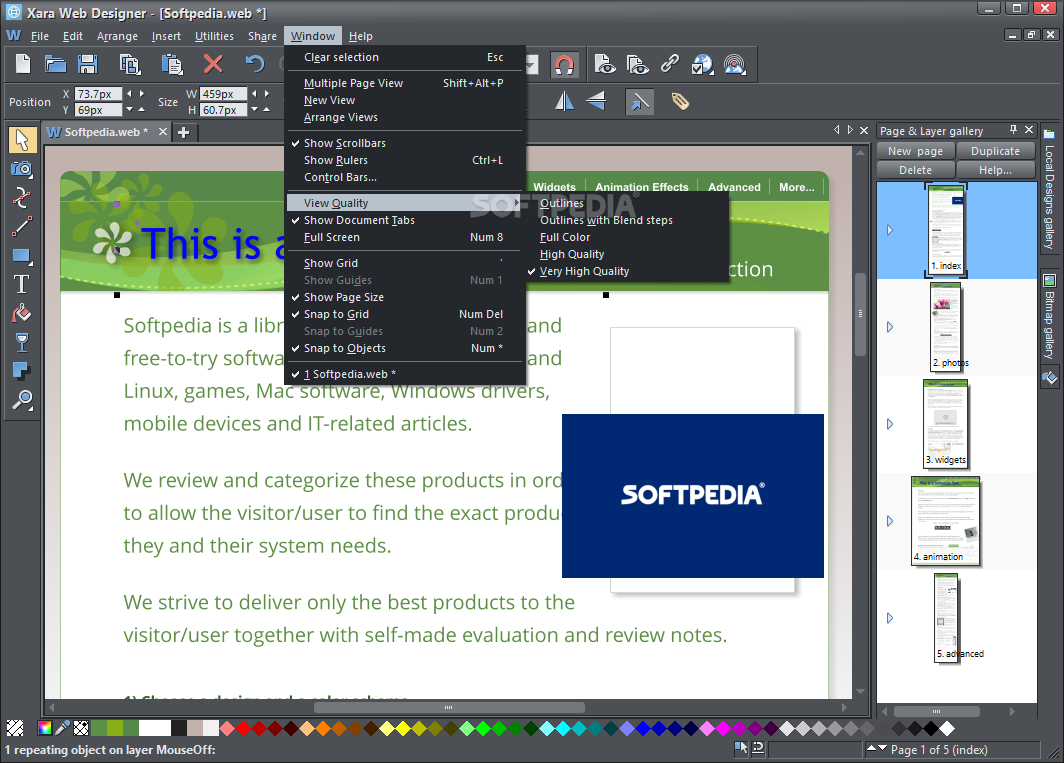Select the Rectangle tool
The width and height of the screenshot is (1064, 763).
22,256
